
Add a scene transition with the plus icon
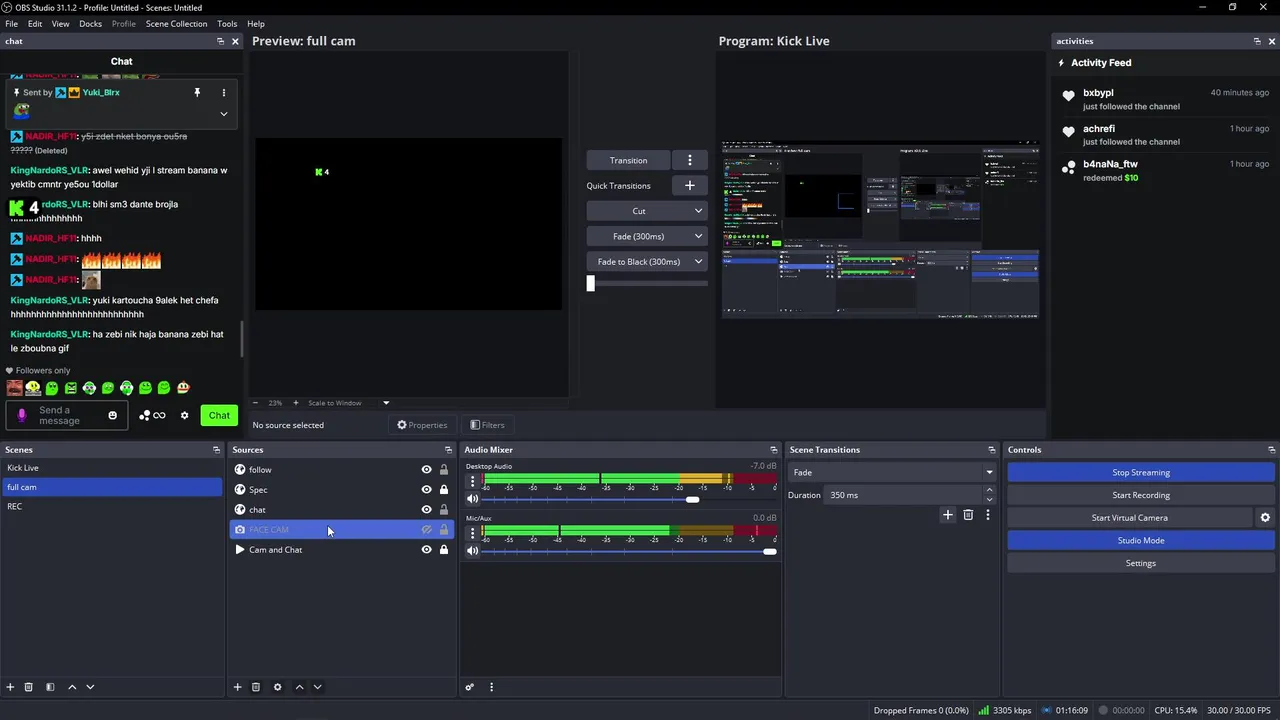[x=948, y=515]
